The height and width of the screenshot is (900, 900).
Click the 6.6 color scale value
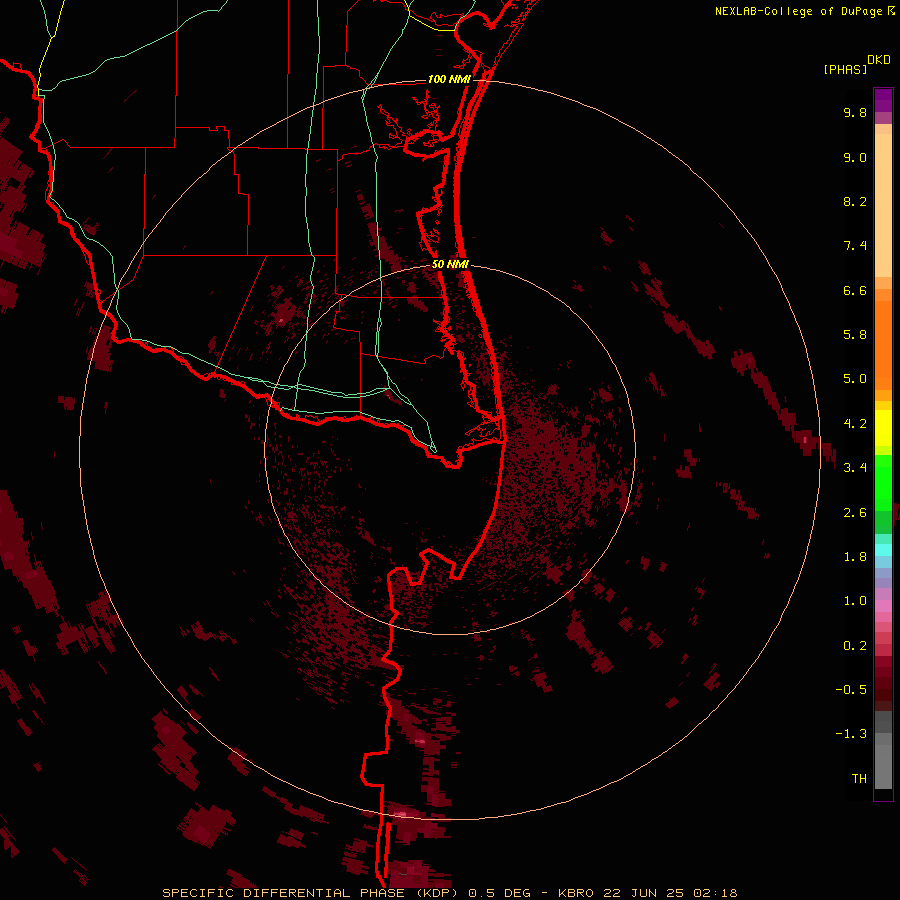855,290
